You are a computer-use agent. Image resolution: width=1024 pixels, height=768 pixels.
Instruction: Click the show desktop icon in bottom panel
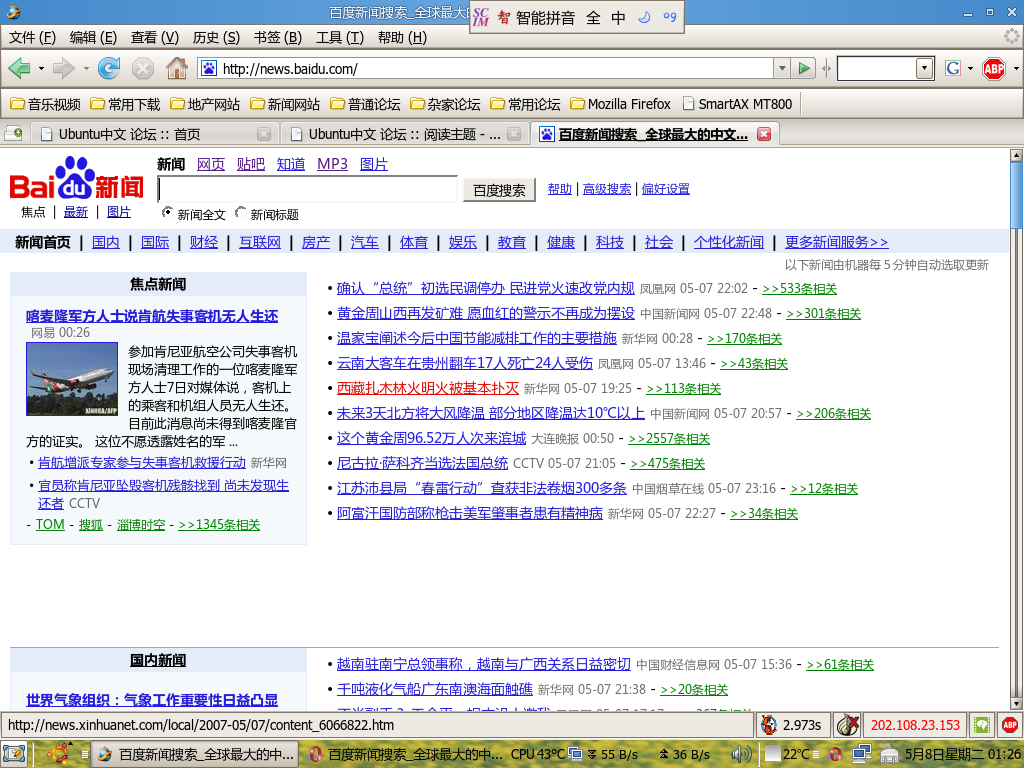pyautogui.click(x=14, y=754)
